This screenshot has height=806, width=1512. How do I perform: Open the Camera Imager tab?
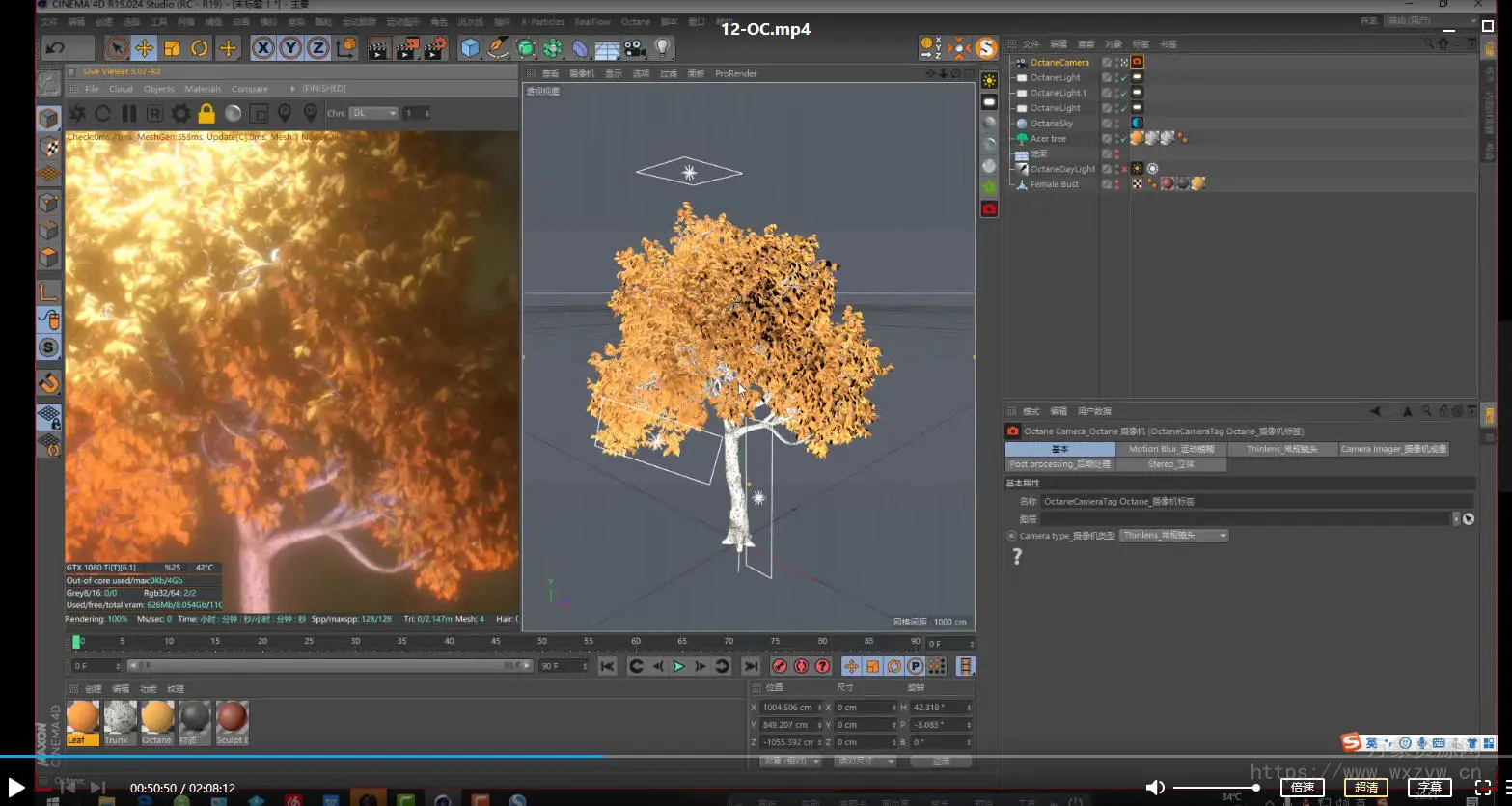[x=1393, y=449]
